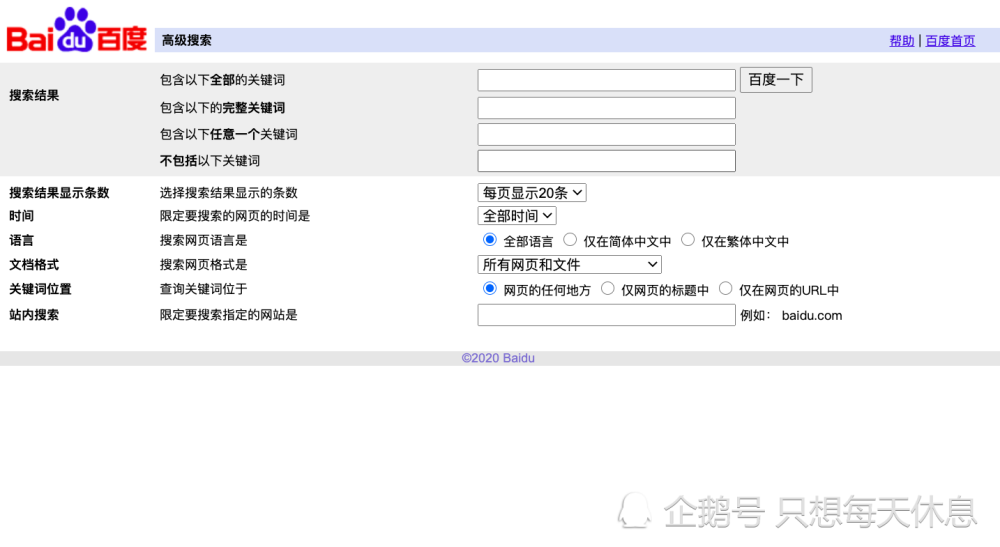Focus the 不包括以下关键词 input field
Image resolution: width=1000 pixels, height=547 pixels.
pos(607,161)
